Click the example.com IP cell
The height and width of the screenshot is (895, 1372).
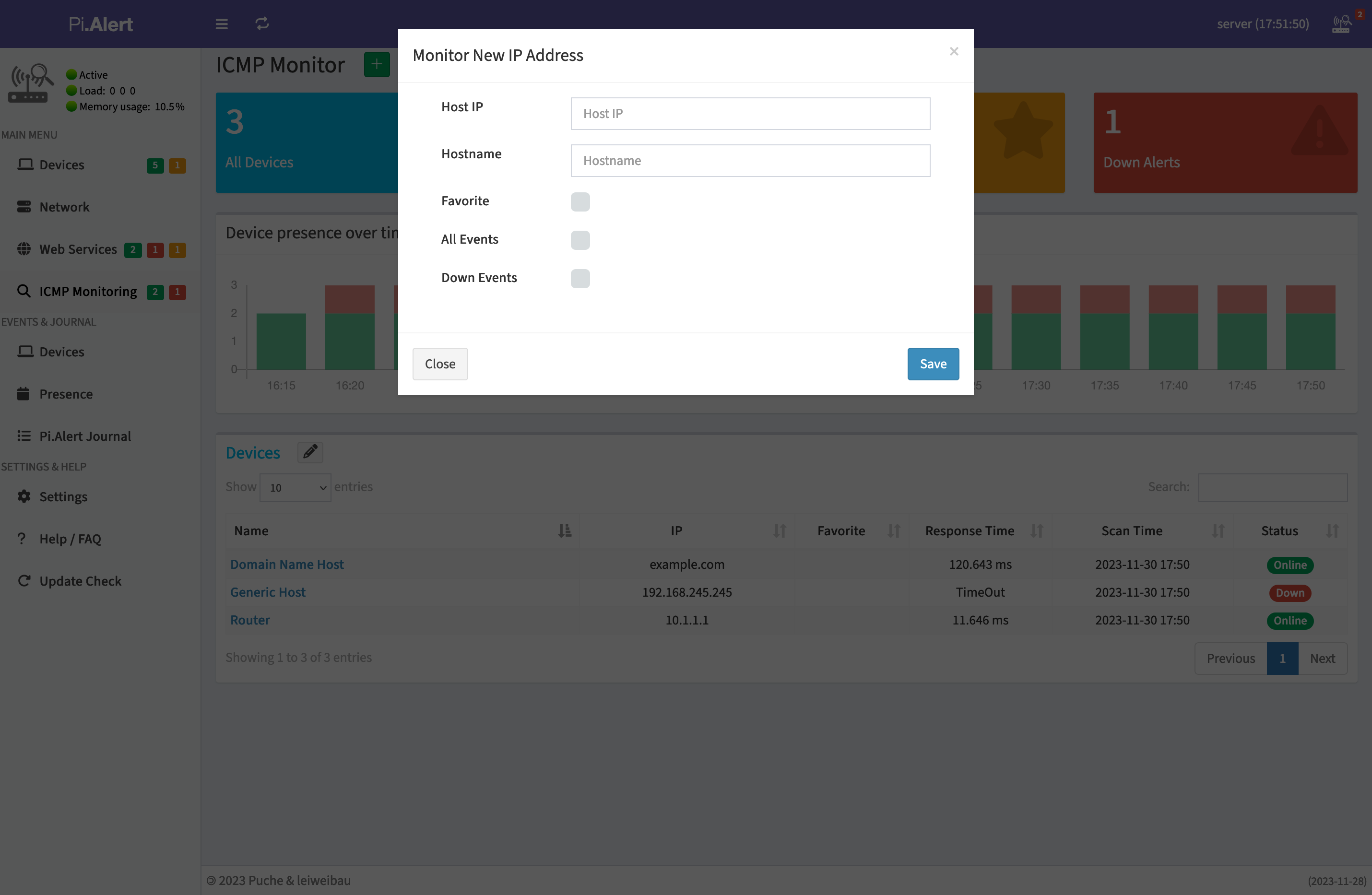point(686,564)
